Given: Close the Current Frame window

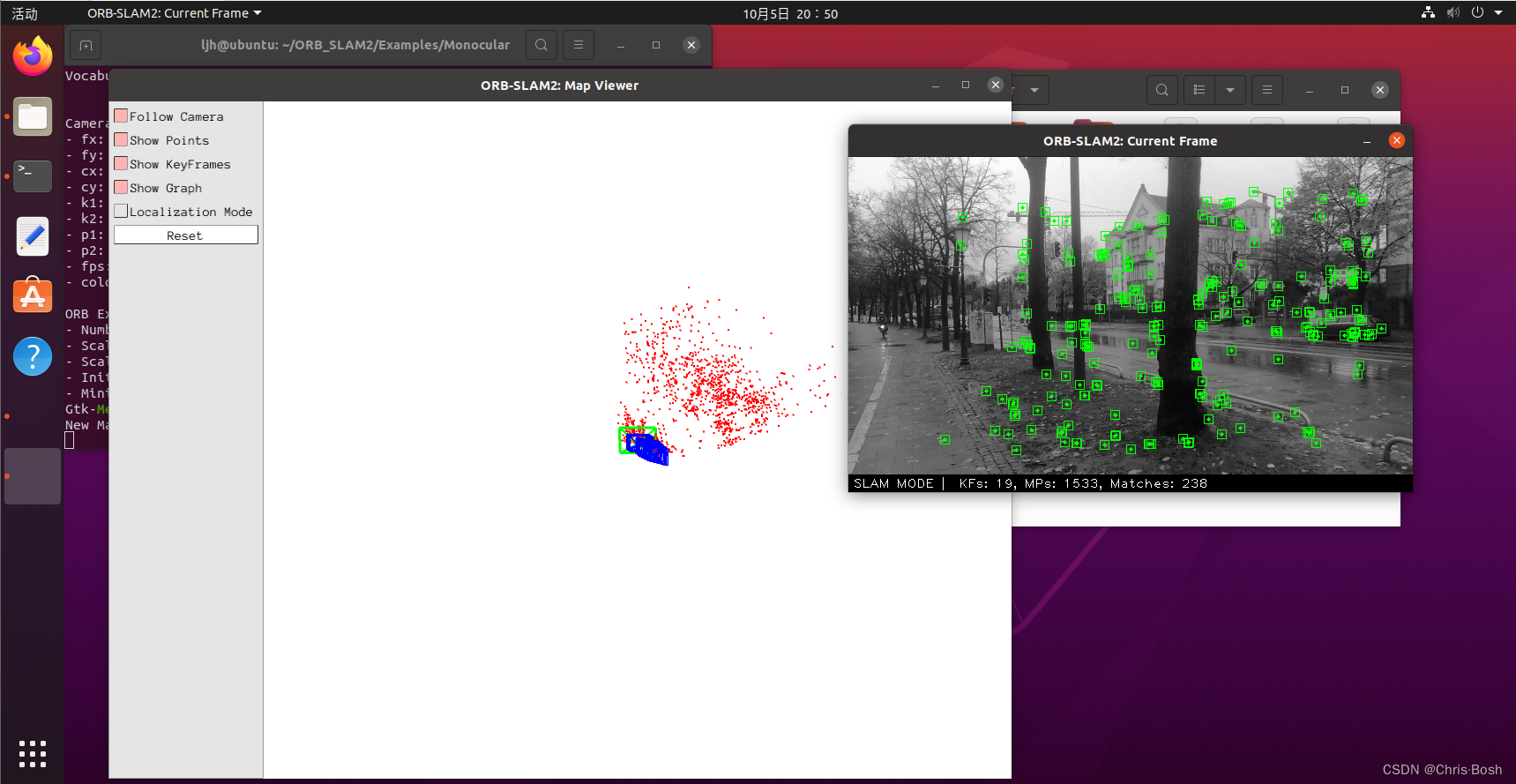Looking at the screenshot, I should pos(1397,140).
